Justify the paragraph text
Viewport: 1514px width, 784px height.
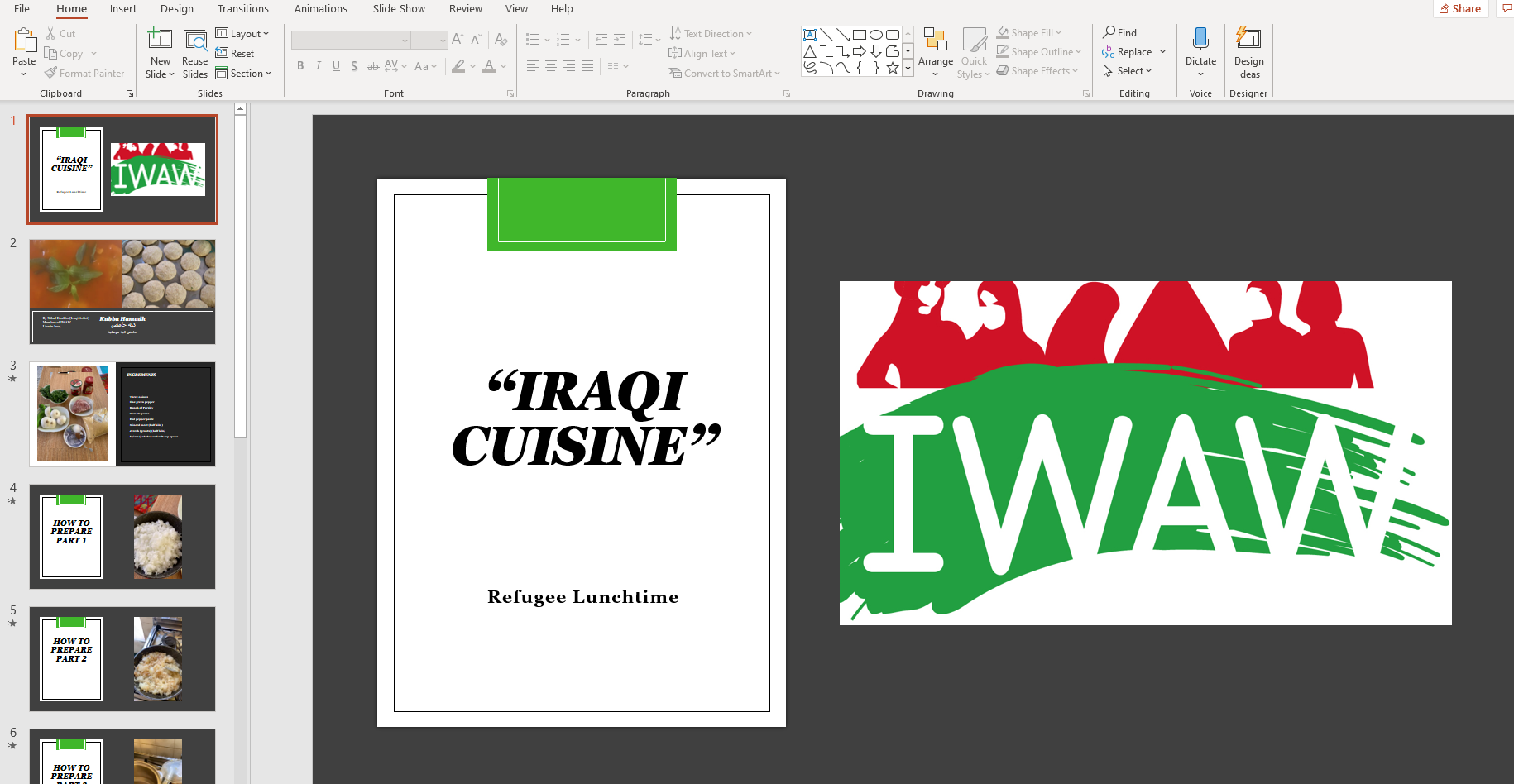tap(587, 66)
